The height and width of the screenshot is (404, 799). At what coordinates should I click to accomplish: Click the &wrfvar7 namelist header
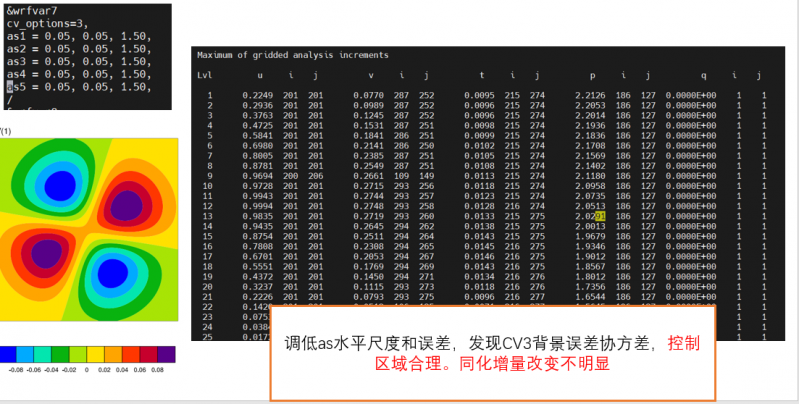point(32,9)
